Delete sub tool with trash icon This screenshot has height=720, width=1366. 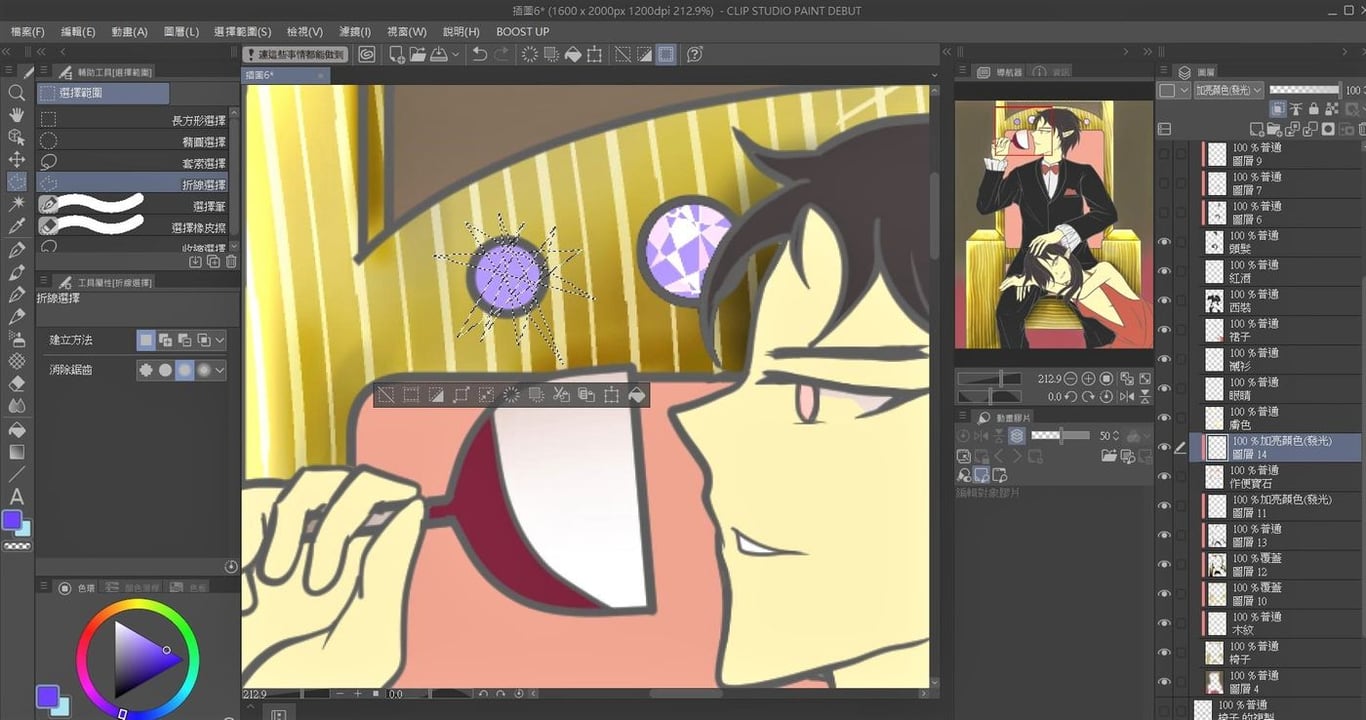click(231, 261)
